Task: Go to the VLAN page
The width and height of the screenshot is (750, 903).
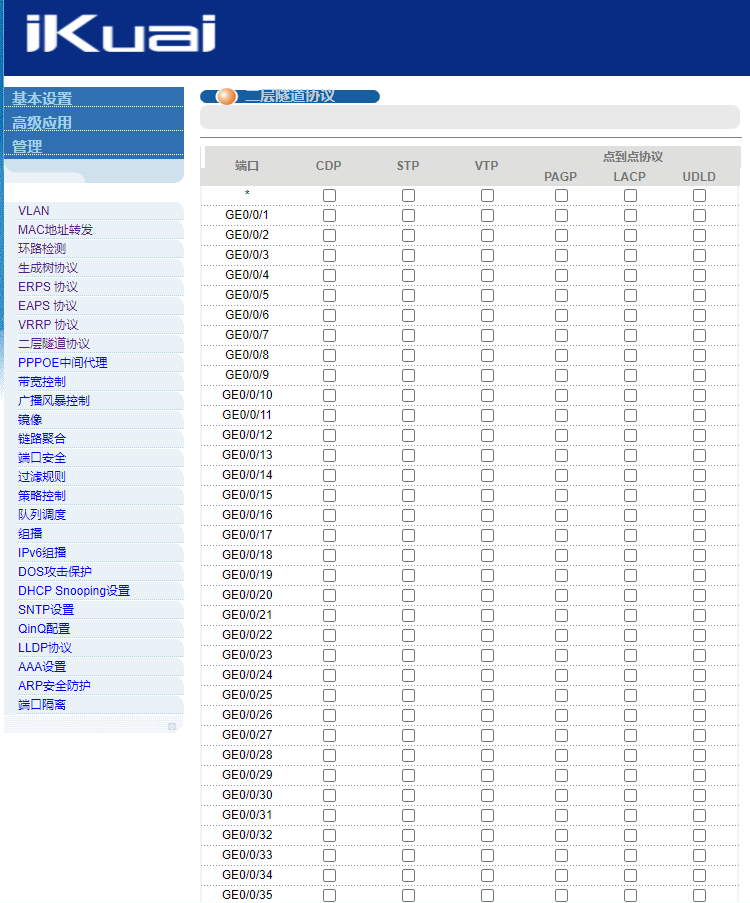Action: 33,211
